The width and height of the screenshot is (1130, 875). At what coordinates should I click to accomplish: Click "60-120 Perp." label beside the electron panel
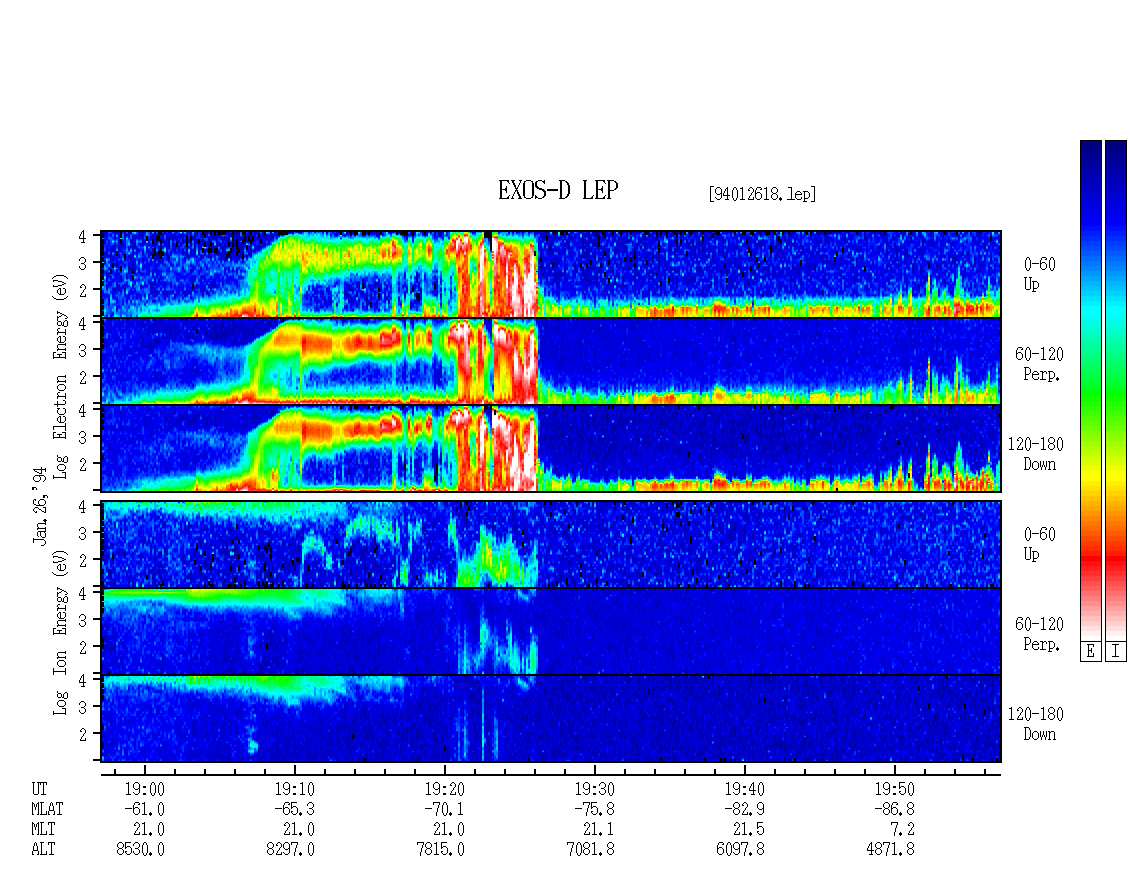1039,364
